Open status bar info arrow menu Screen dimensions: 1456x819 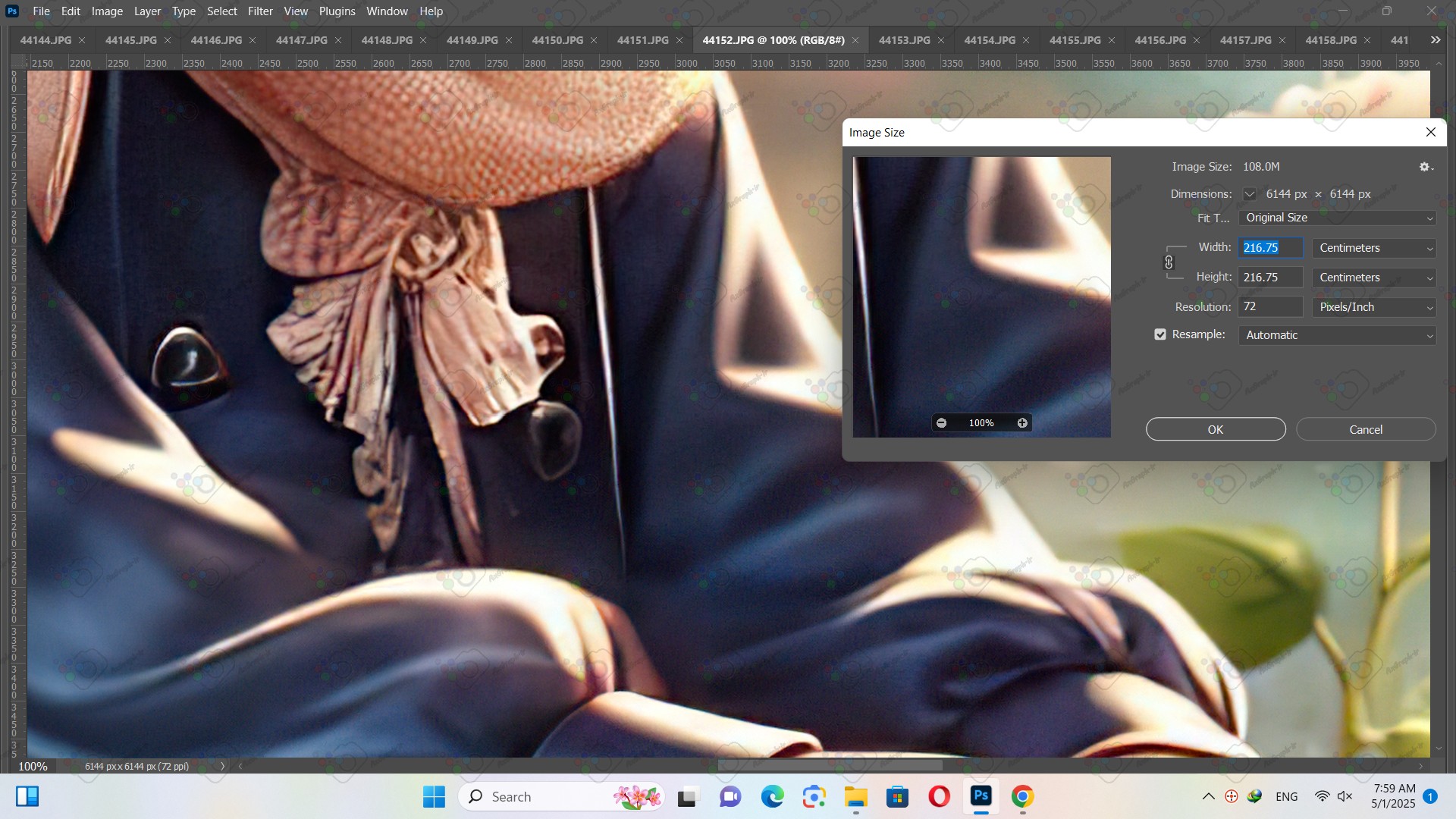222,766
